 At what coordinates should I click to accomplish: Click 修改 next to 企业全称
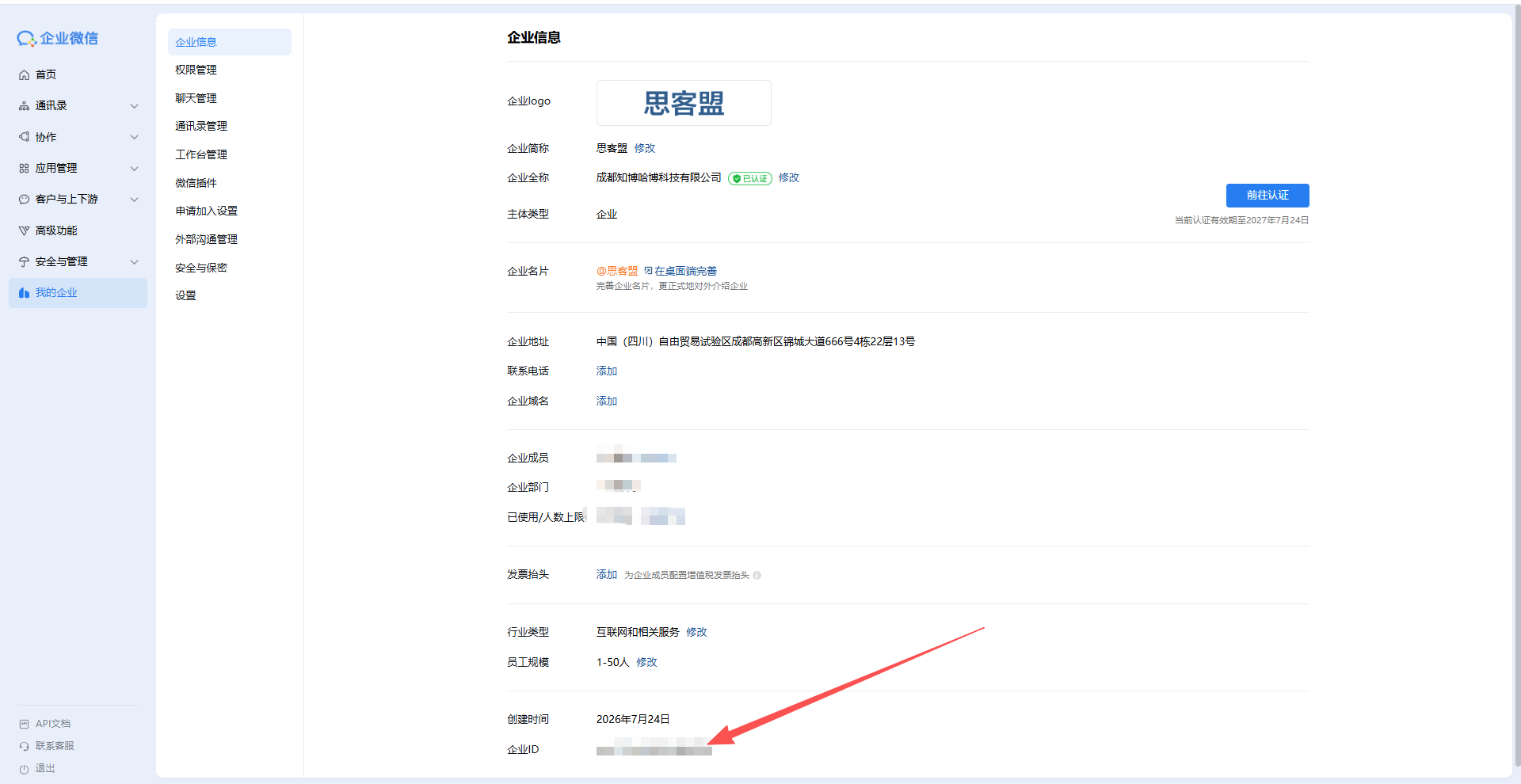[x=789, y=177]
